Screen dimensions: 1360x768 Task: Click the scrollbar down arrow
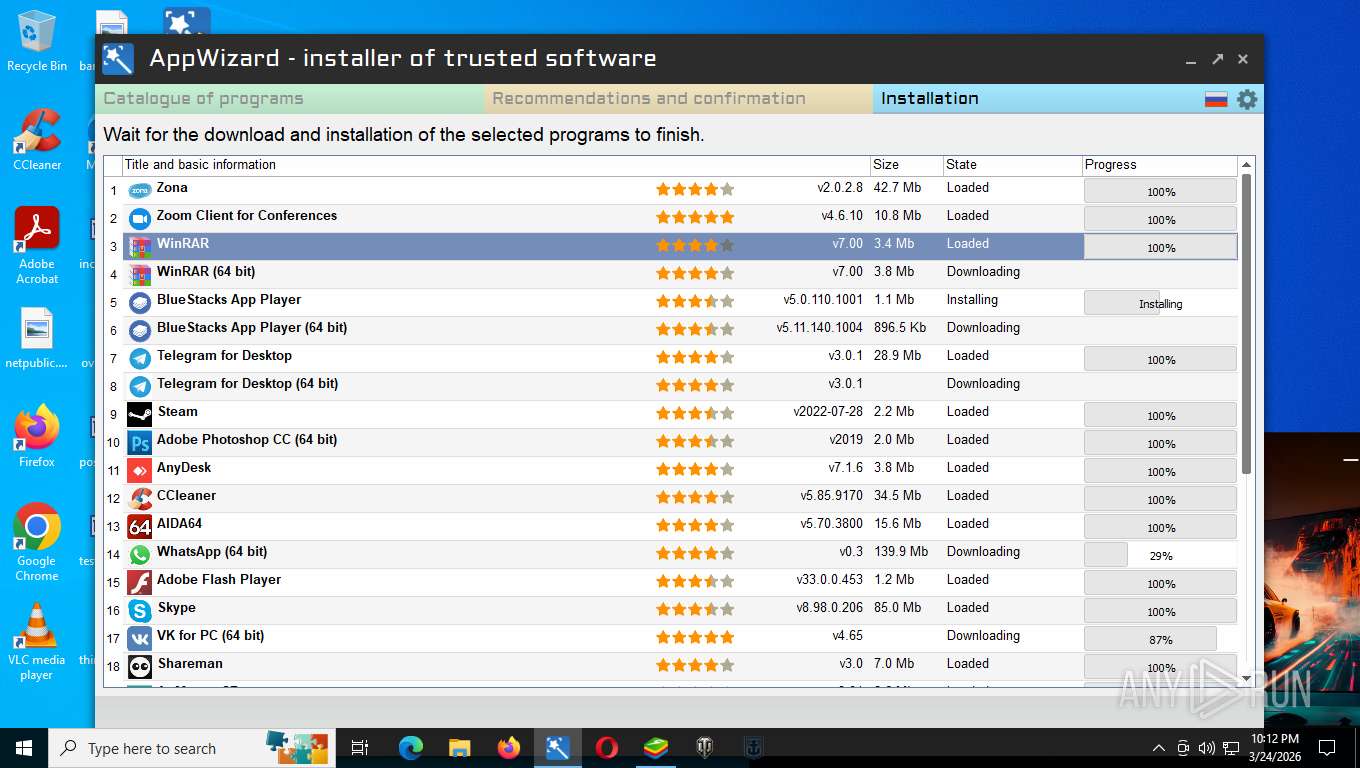1246,678
